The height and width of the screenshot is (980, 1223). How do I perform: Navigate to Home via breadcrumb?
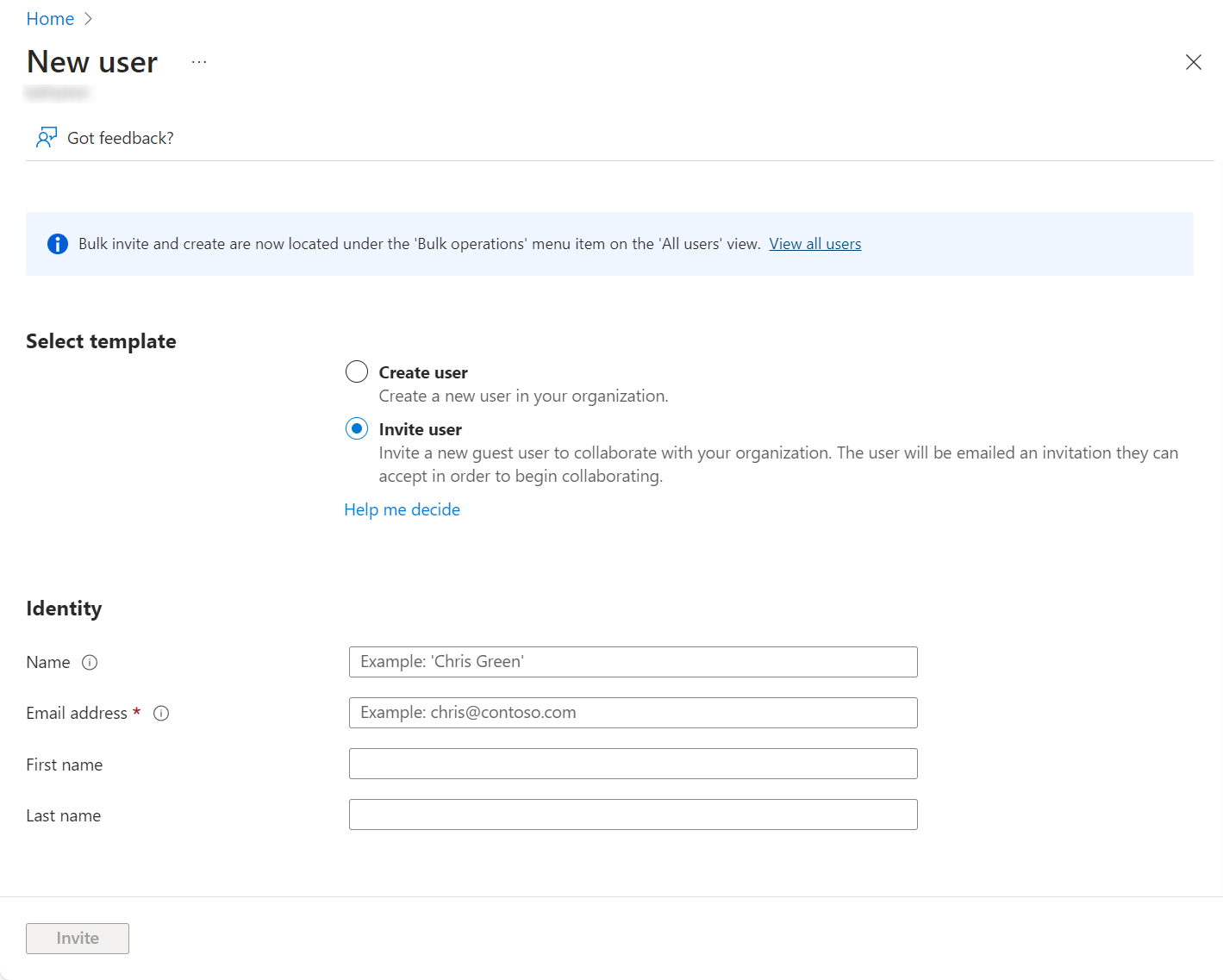click(50, 19)
